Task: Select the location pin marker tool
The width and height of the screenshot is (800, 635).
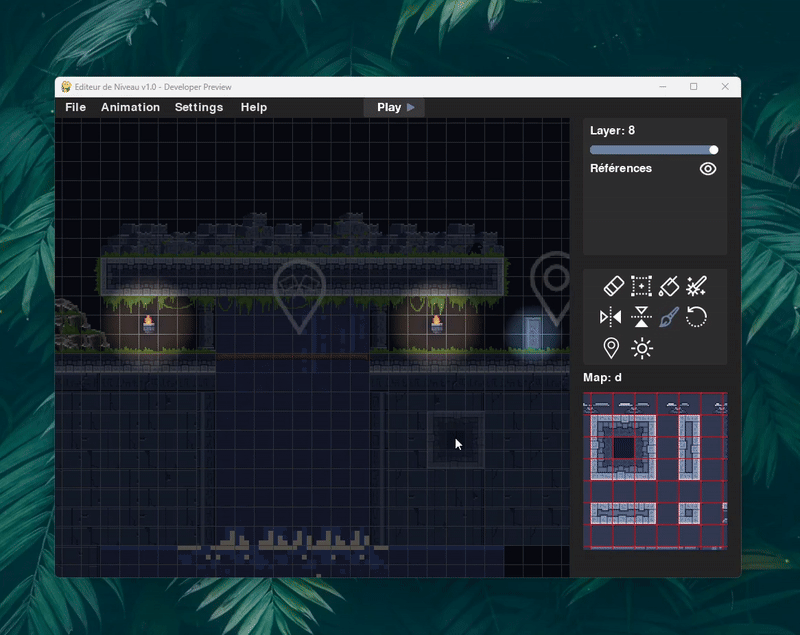Action: pyautogui.click(x=611, y=348)
